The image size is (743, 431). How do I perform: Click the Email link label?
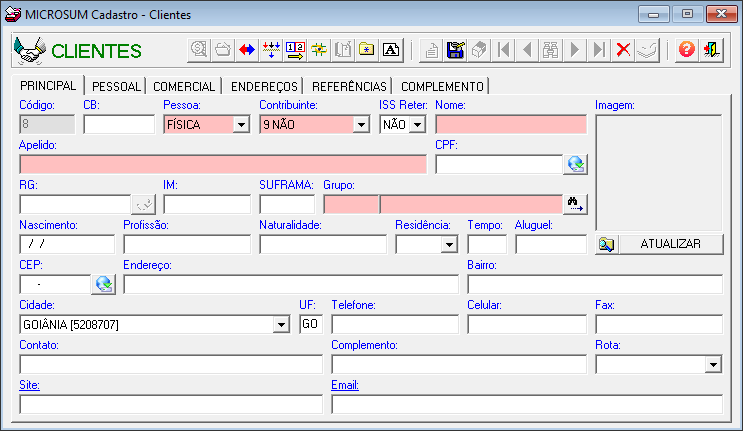point(345,385)
